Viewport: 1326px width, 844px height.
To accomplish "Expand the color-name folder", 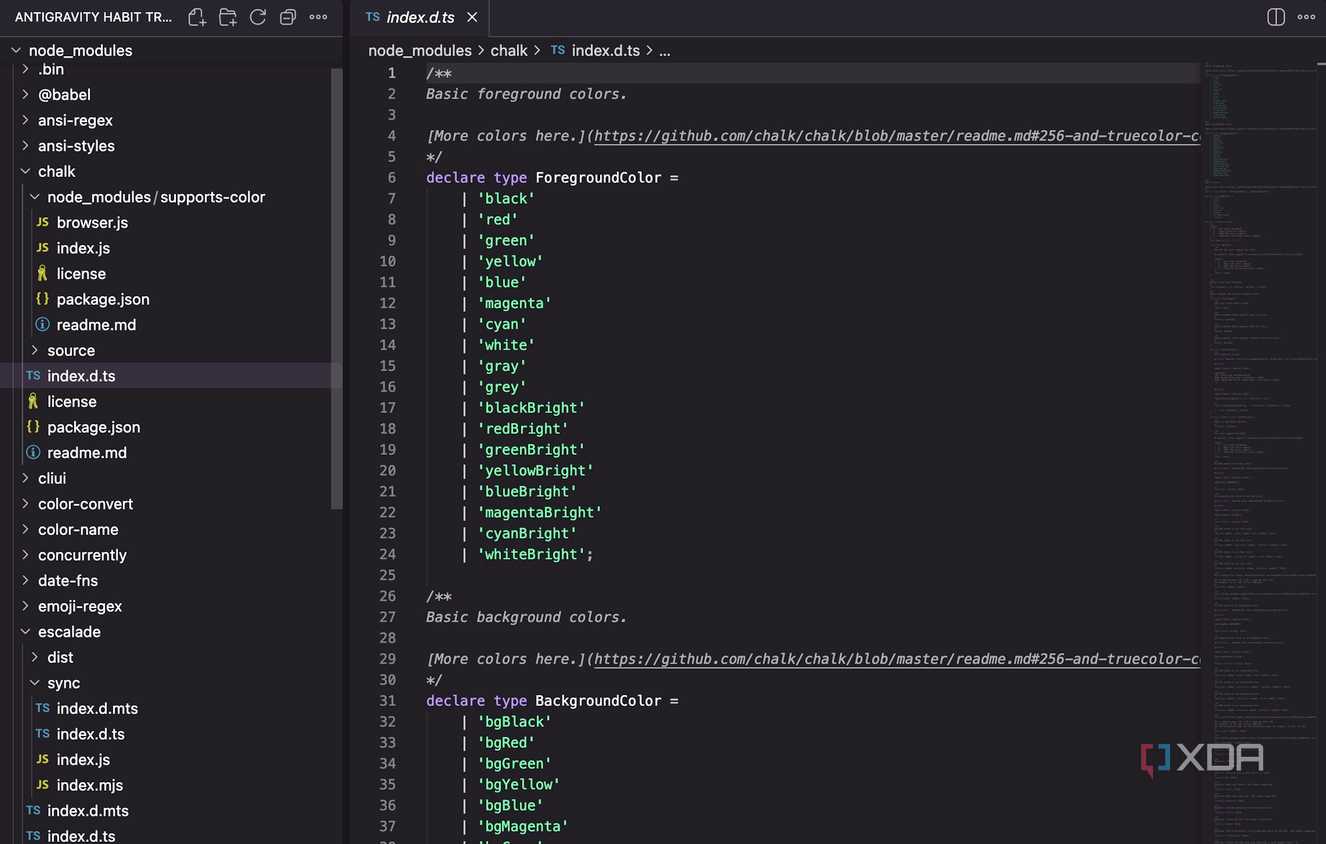I will pyautogui.click(x=171, y=530).
